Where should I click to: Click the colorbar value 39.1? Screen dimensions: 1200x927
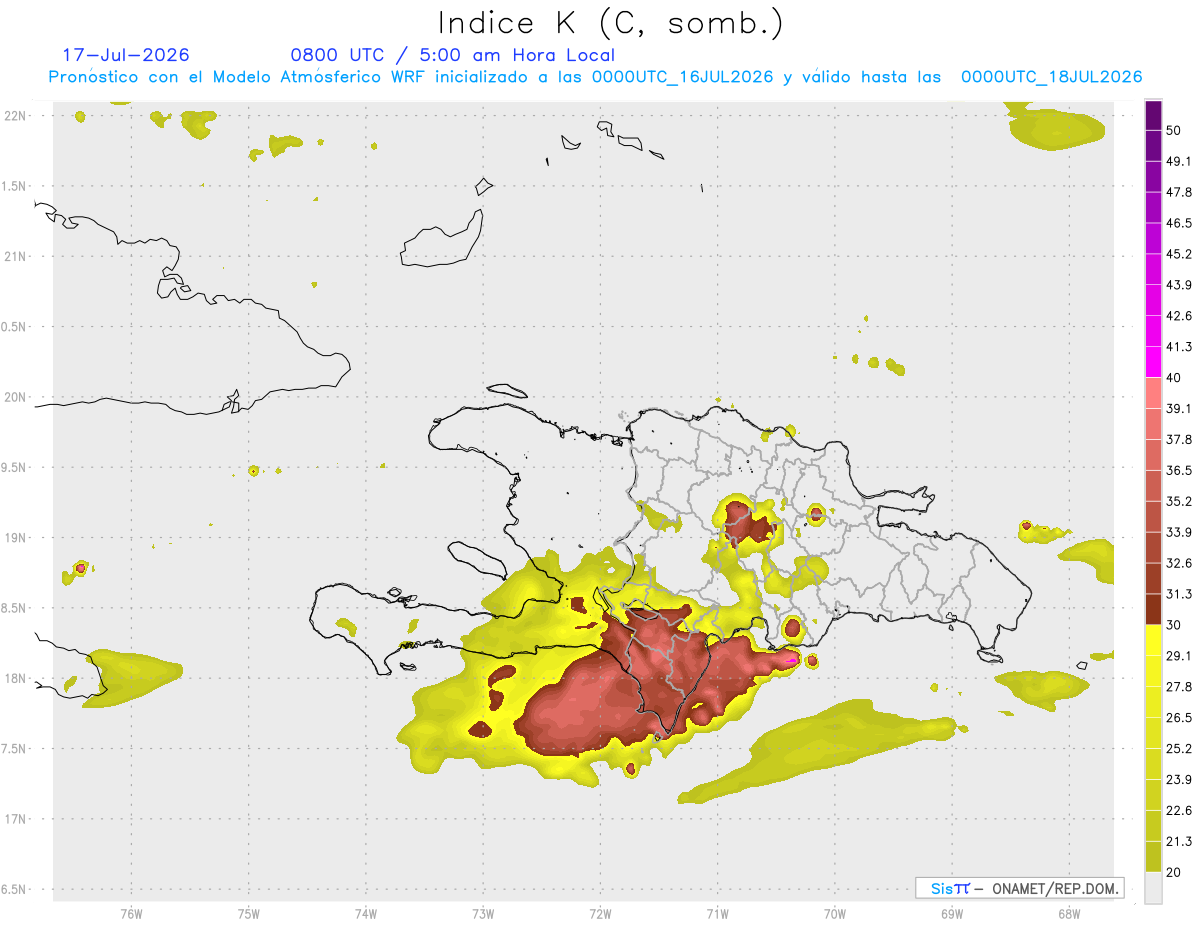pos(1179,409)
